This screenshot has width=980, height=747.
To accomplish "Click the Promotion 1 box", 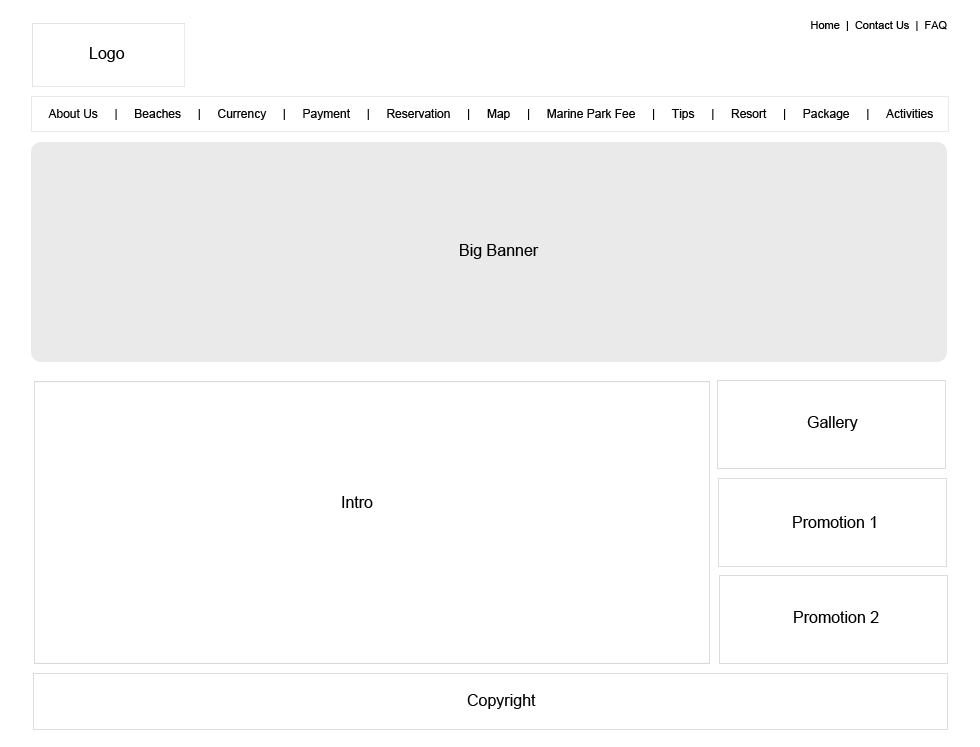I will pos(832,523).
